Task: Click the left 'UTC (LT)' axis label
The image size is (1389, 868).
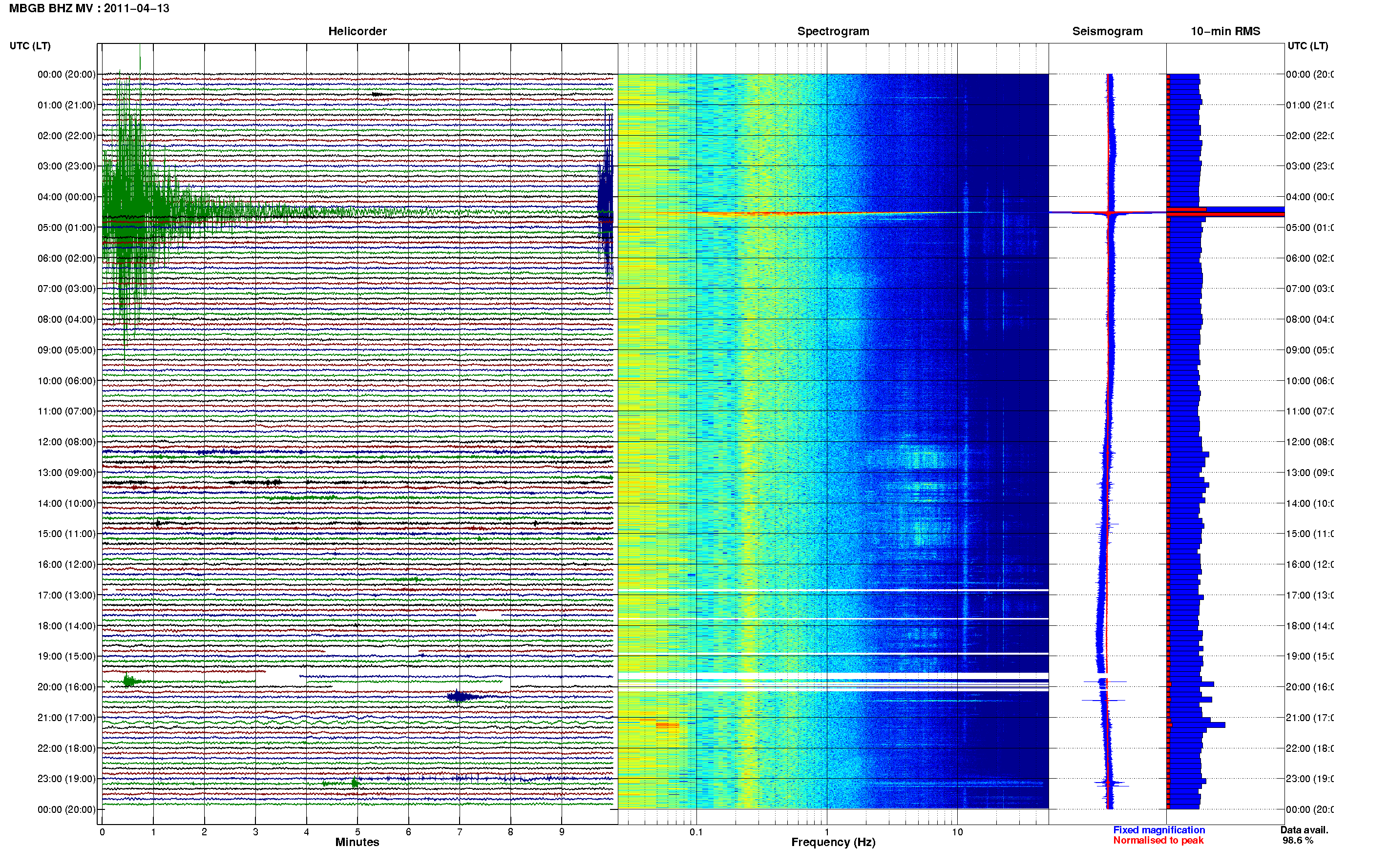Action: click(x=30, y=46)
